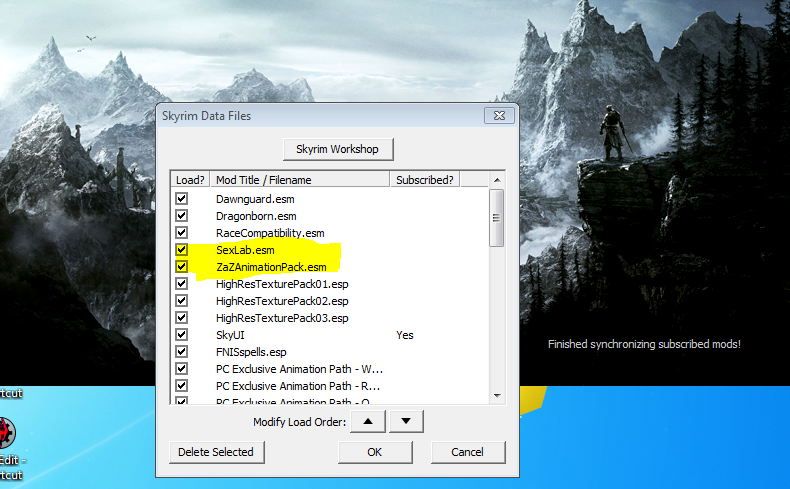Click the Delete Selected button
The image size is (790, 489).
pyautogui.click(x=216, y=452)
